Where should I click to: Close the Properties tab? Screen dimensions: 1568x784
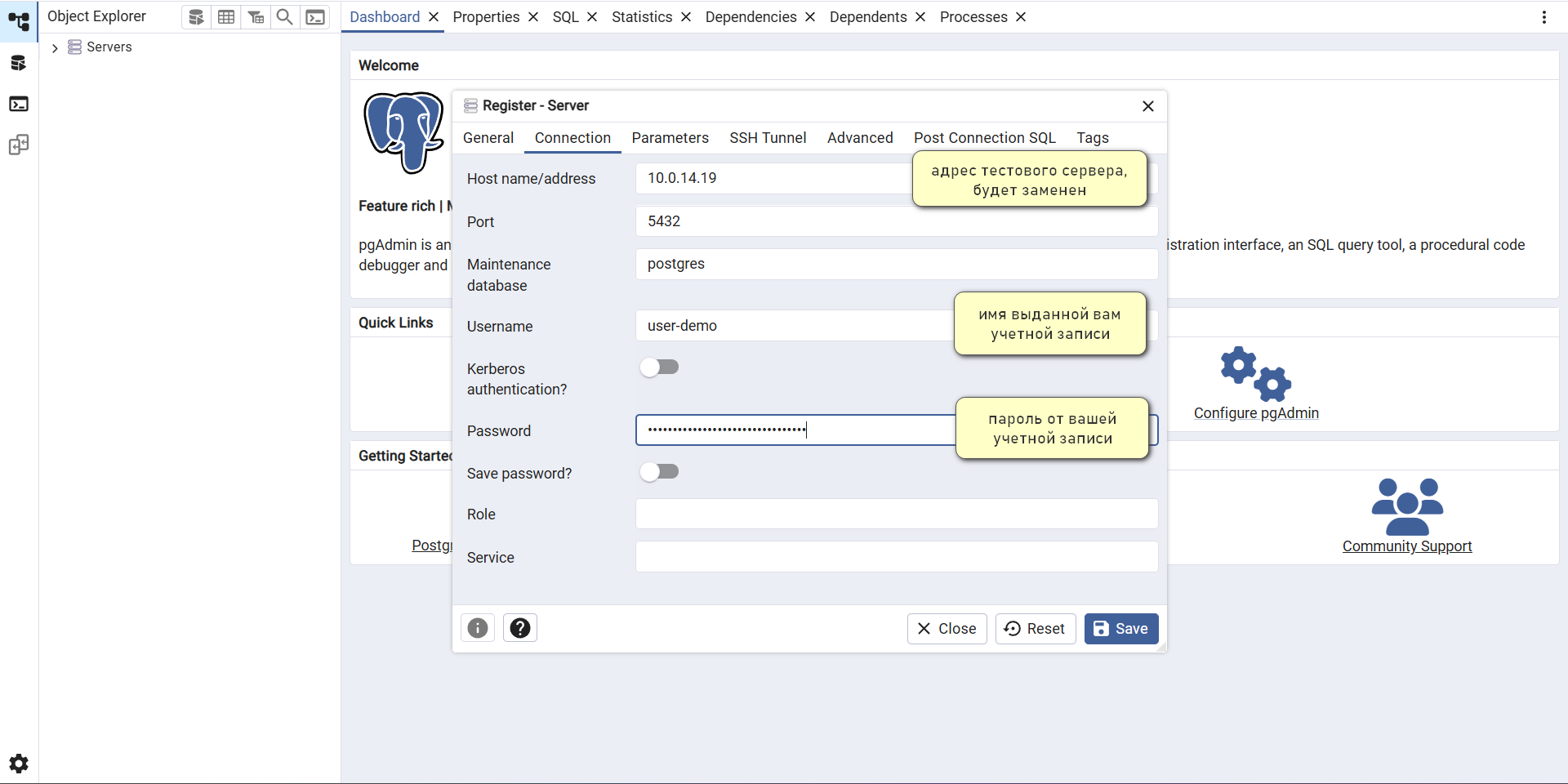coord(533,17)
